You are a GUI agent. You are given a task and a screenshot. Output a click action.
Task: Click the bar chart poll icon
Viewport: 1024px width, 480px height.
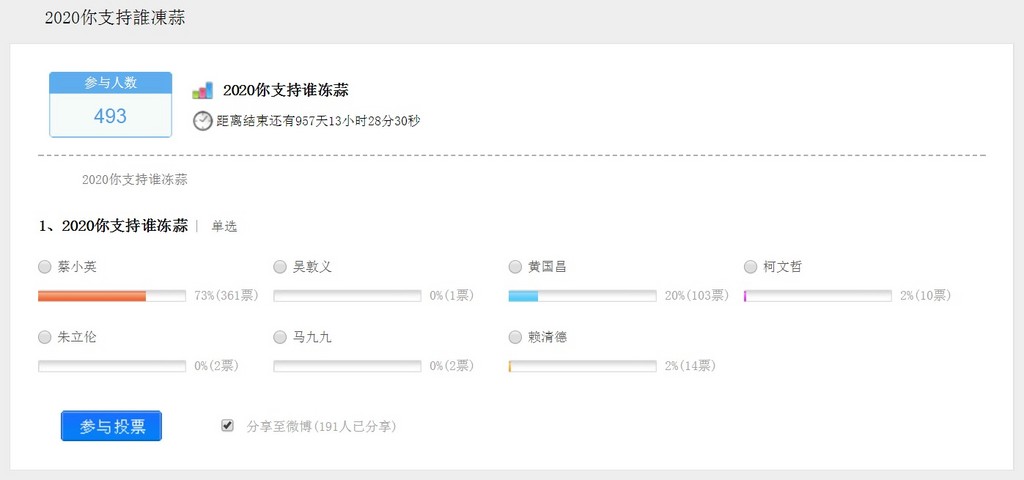202,90
